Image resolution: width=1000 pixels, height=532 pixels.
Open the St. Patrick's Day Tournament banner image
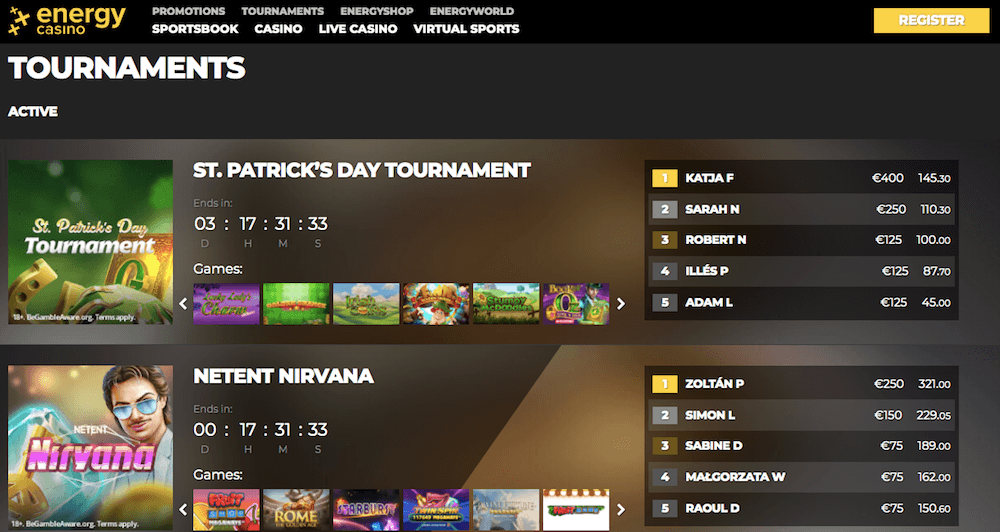click(91, 242)
